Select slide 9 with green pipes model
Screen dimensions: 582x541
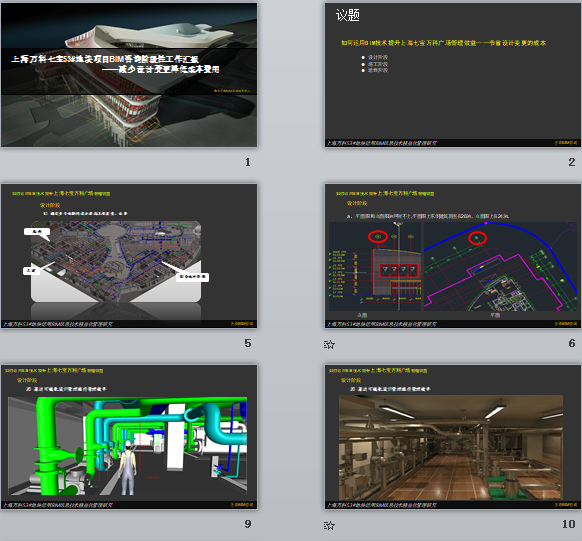[129, 437]
